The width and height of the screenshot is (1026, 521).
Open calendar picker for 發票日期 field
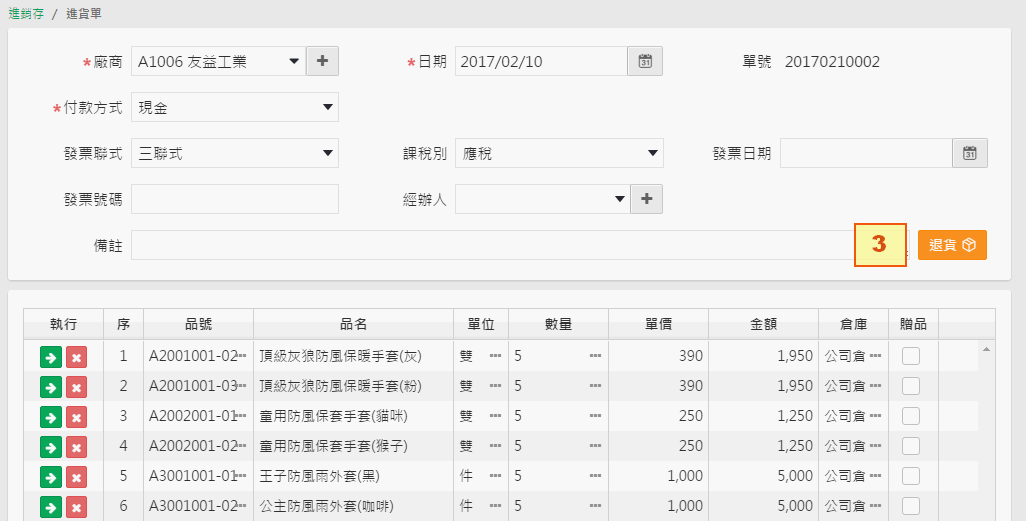[970, 153]
